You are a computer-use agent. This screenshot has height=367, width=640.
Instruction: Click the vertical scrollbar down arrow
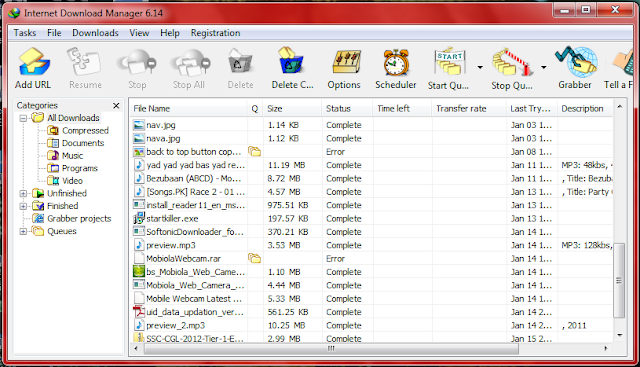tap(620, 336)
